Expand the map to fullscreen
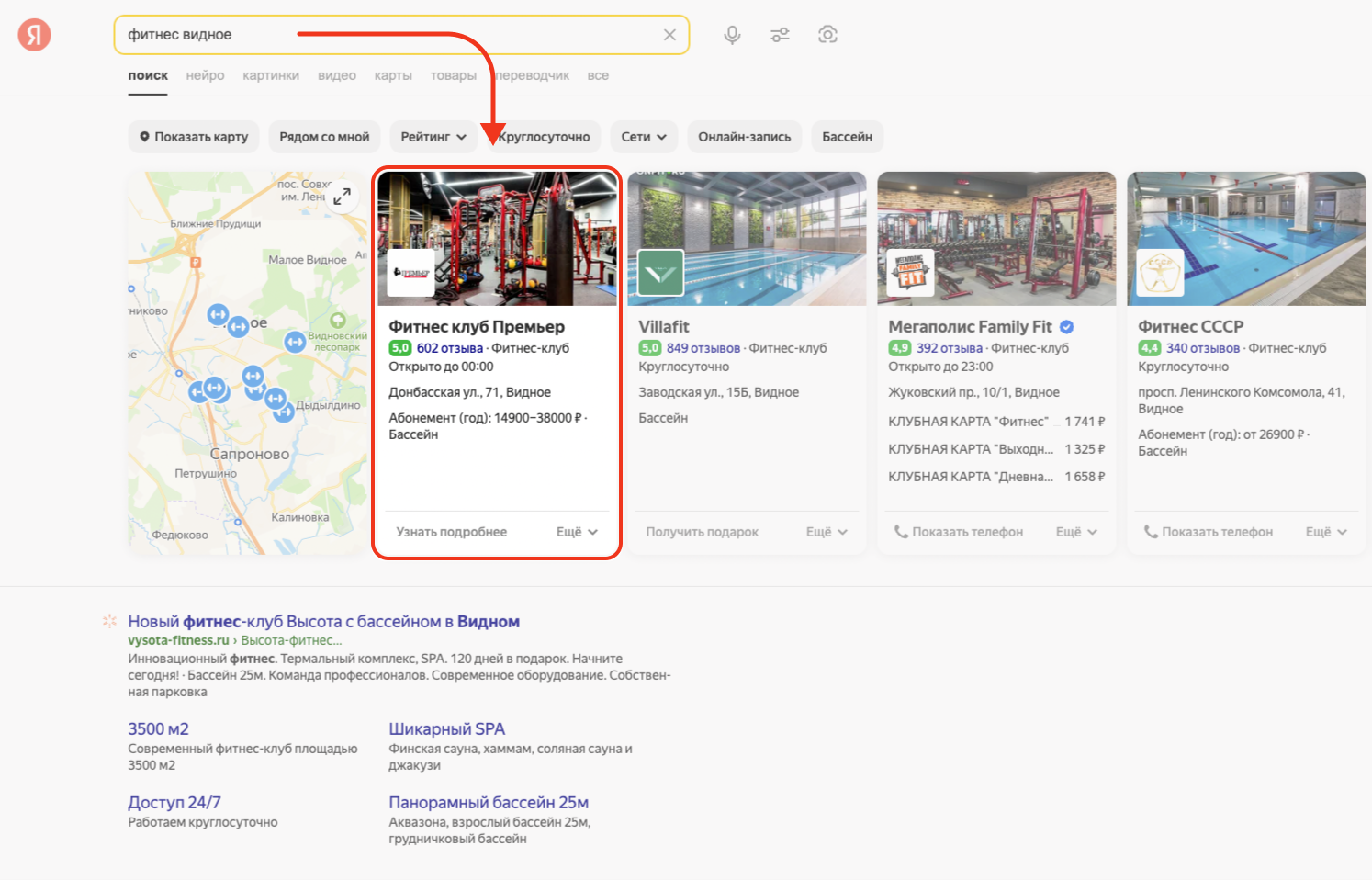The image size is (1372, 880). click(x=342, y=197)
